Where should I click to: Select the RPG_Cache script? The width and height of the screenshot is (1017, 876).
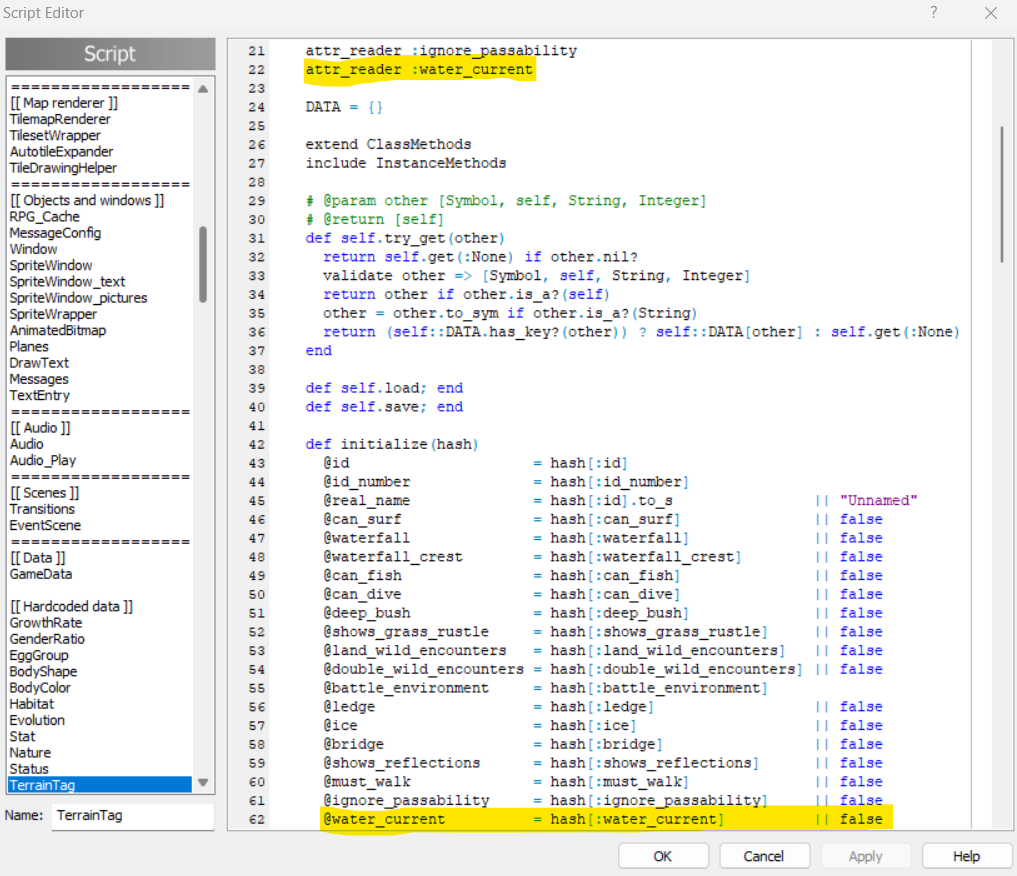44,217
